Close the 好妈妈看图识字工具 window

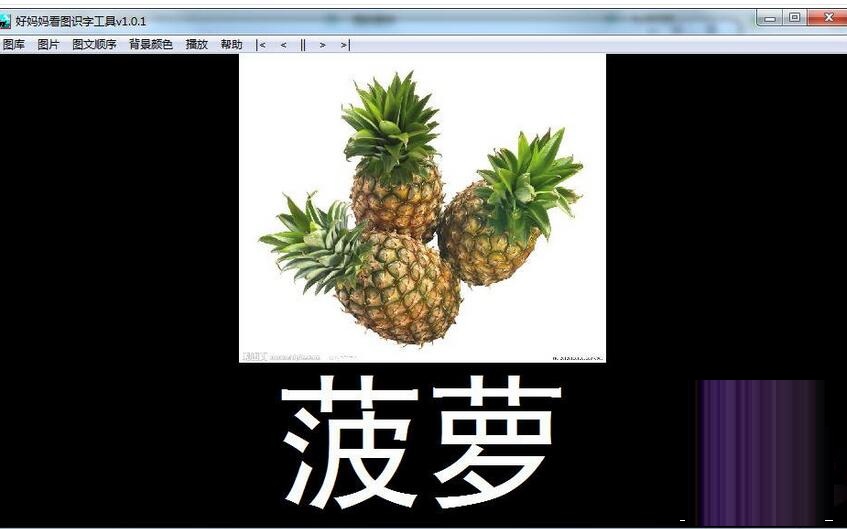pyautogui.click(x=829, y=18)
